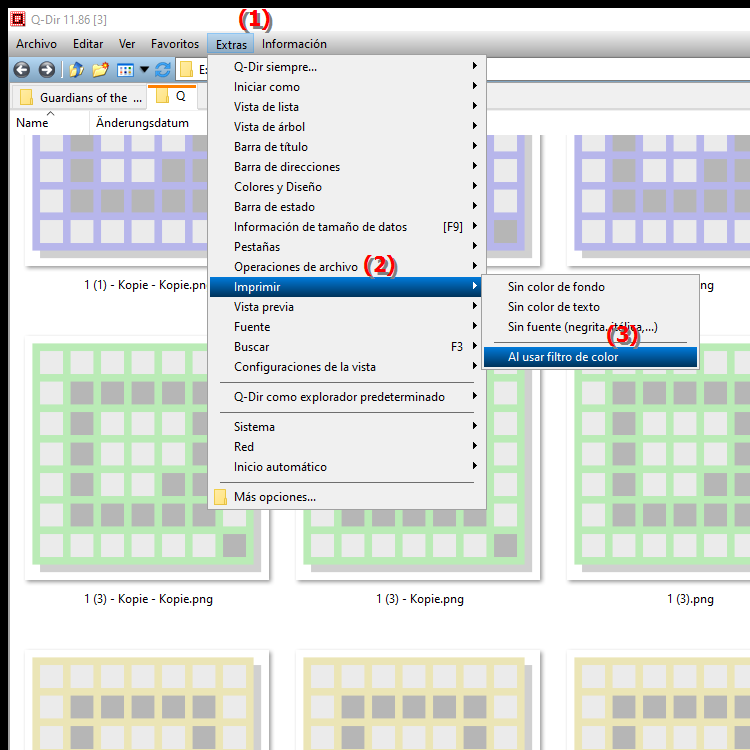Open the Ver menu
The image size is (750, 750).
[x=127, y=44]
